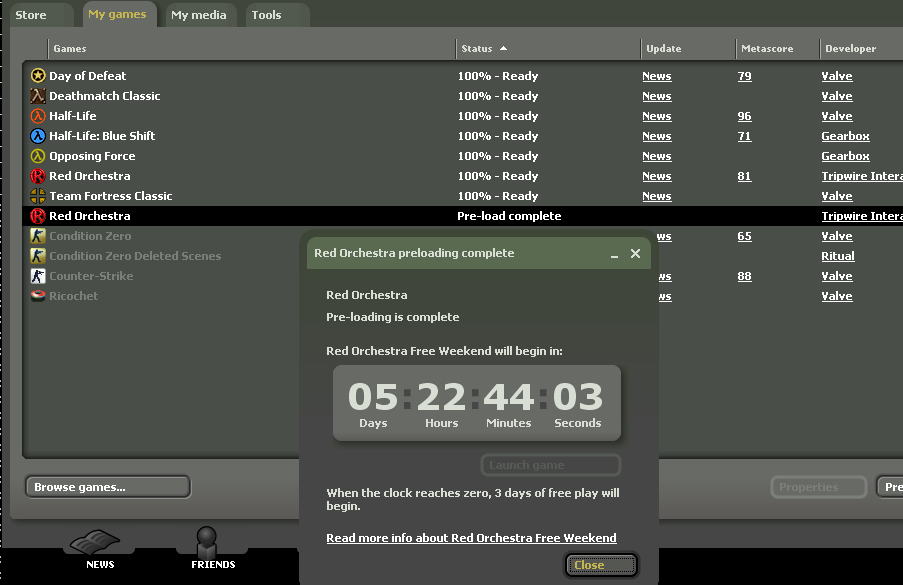Open the News link for Opposing Force
This screenshot has width=903, height=585.
coord(657,156)
